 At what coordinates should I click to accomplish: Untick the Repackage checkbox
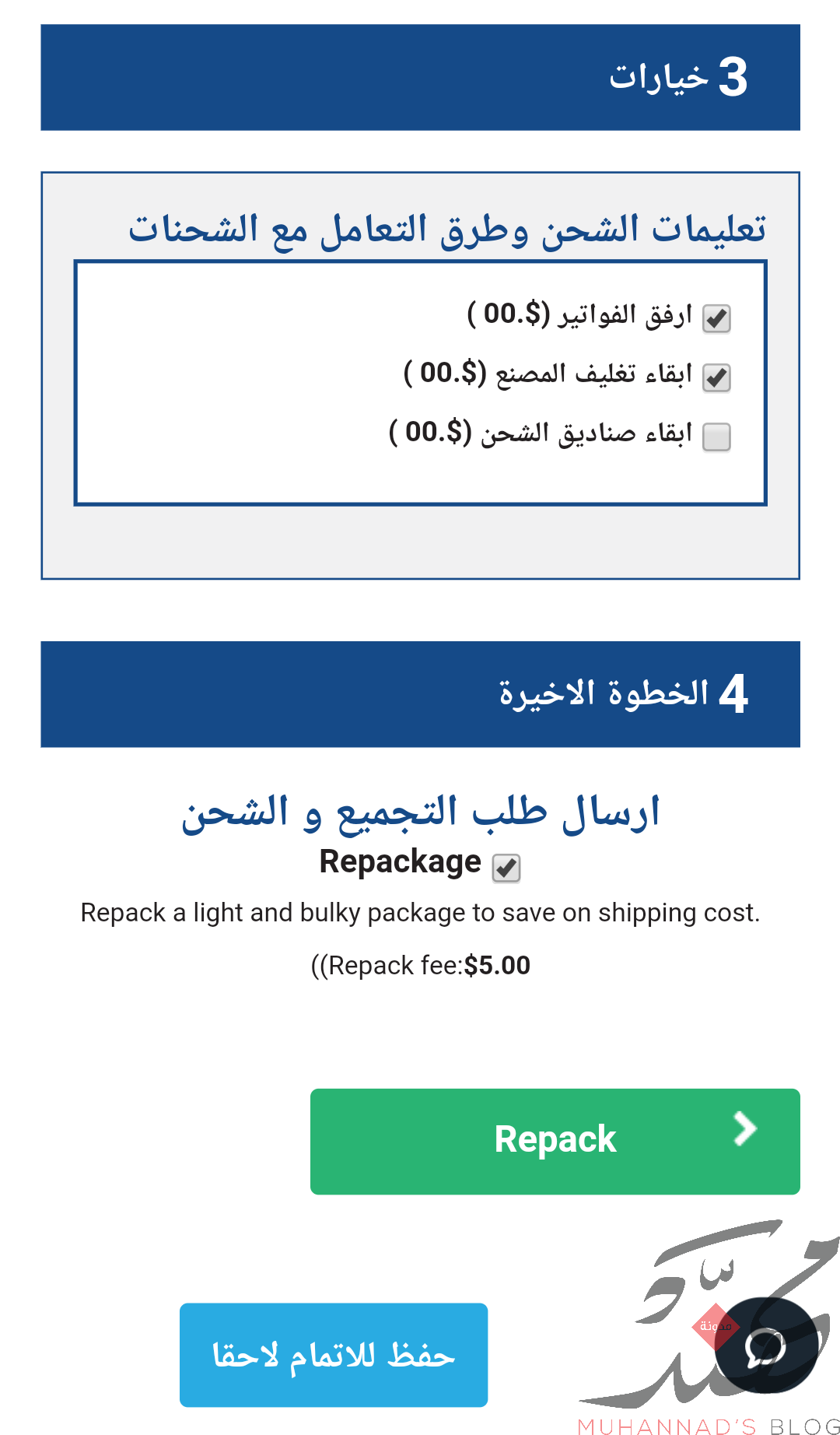tap(506, 868)
